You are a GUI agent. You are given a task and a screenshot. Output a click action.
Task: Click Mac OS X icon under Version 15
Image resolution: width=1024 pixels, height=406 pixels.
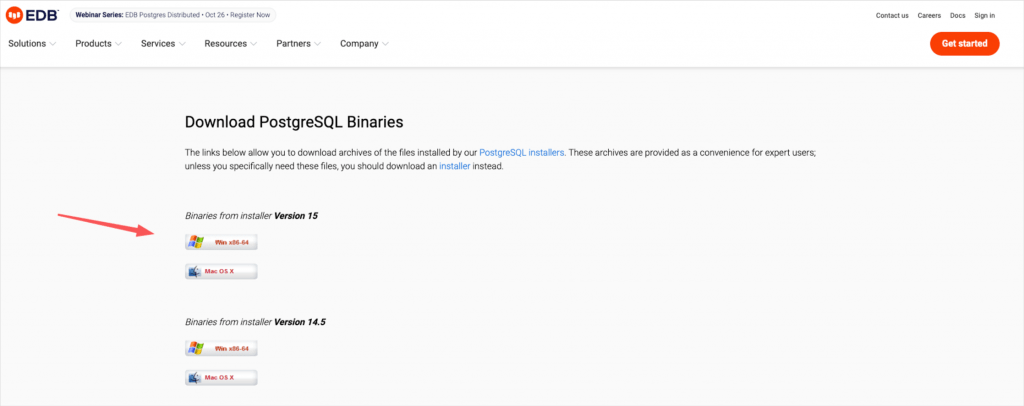196,271
